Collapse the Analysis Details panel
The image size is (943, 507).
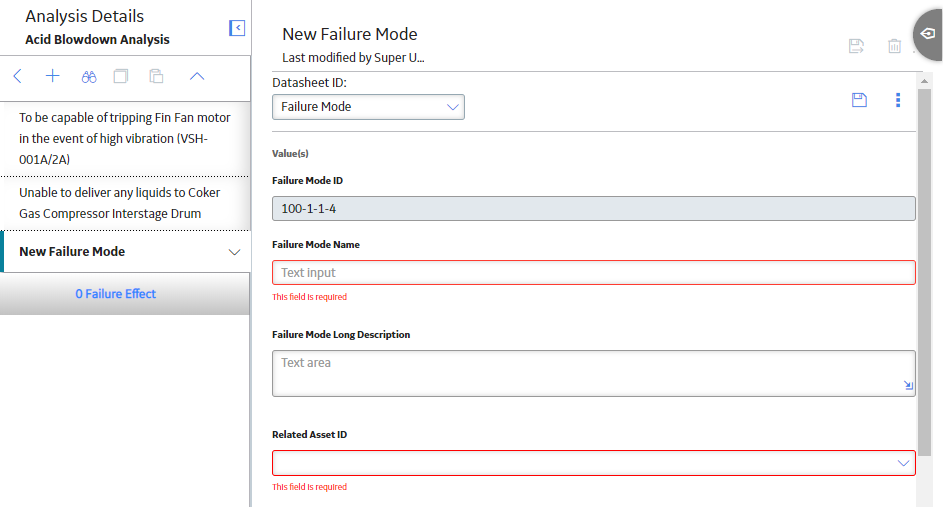click(237, 28)
